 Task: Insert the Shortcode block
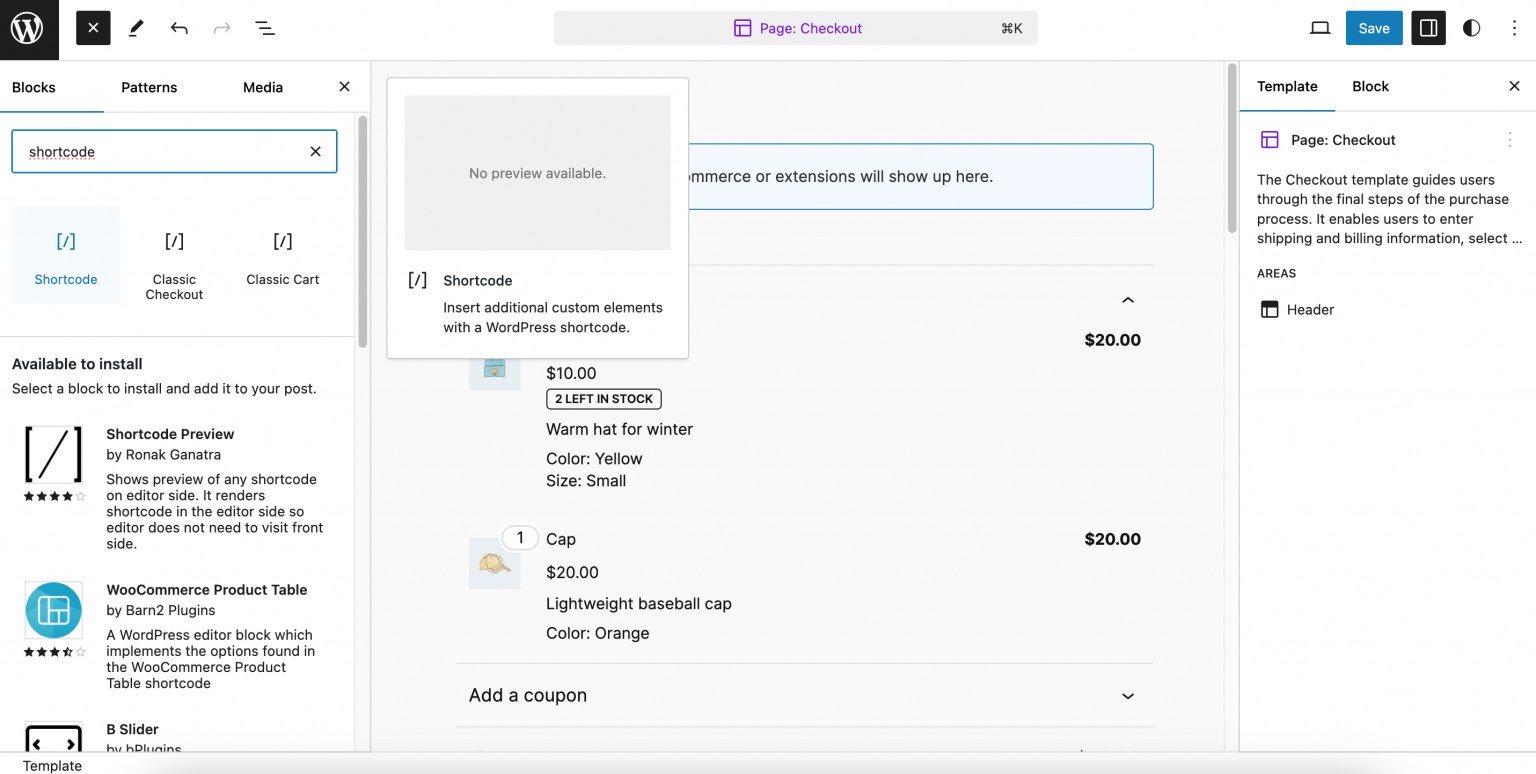pos(65,255)
